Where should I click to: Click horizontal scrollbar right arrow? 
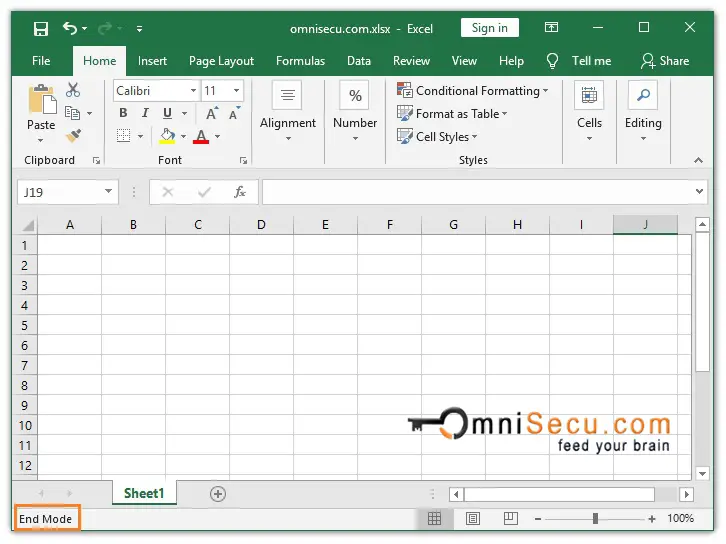tap(687, 494)
